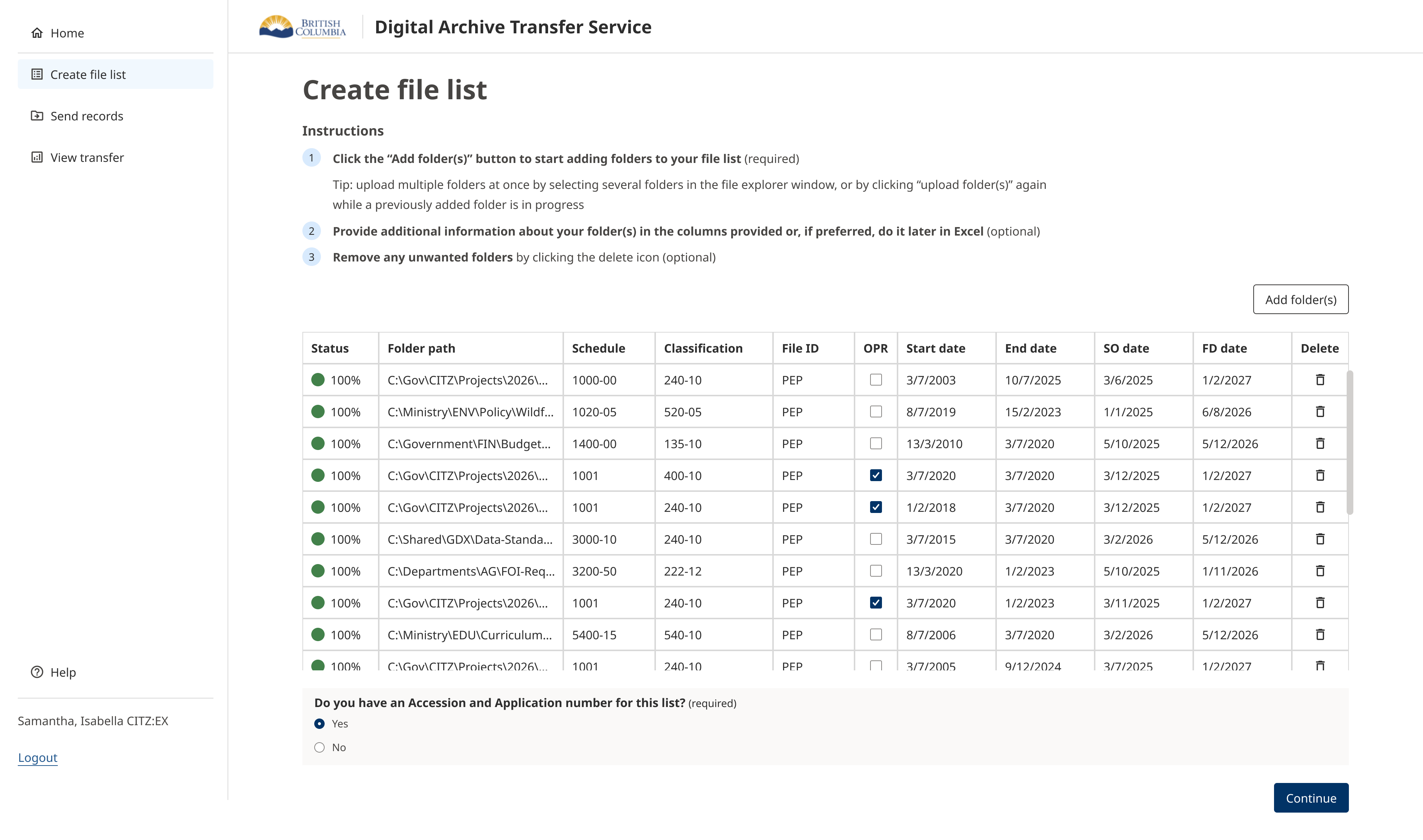Delete the AG FOI-Req... folder row

tap(1319, 571)
